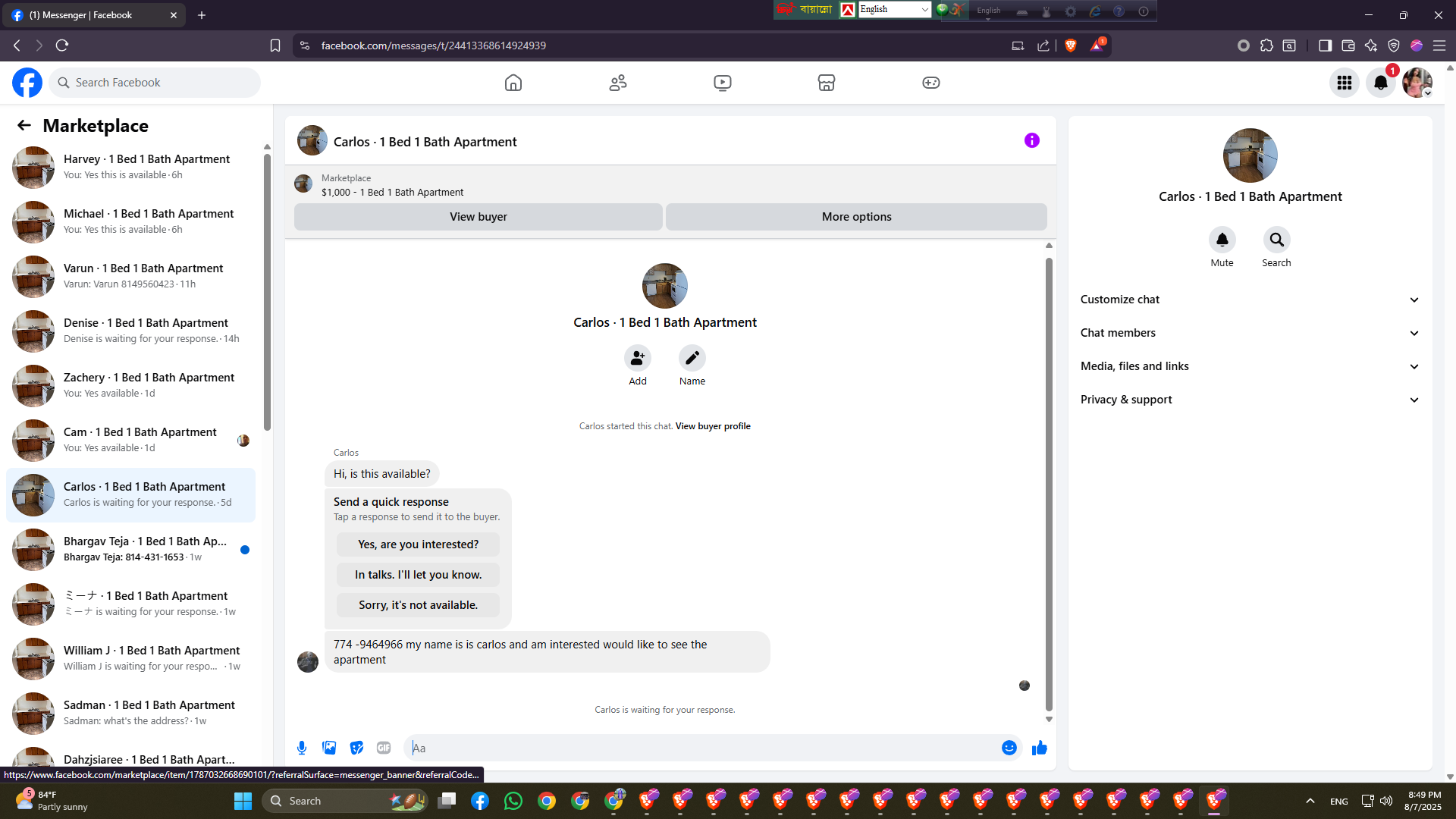Click the Windows taskbar Search box
This screenshot has width=1456, height=819.
coord(345,801)
